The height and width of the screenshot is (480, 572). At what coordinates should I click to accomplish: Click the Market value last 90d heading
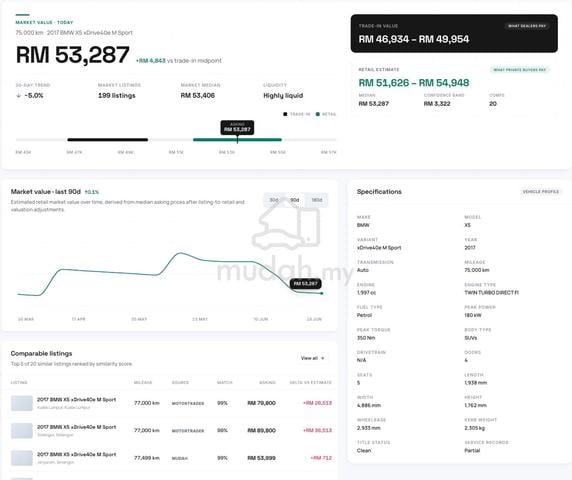(46, 191)
